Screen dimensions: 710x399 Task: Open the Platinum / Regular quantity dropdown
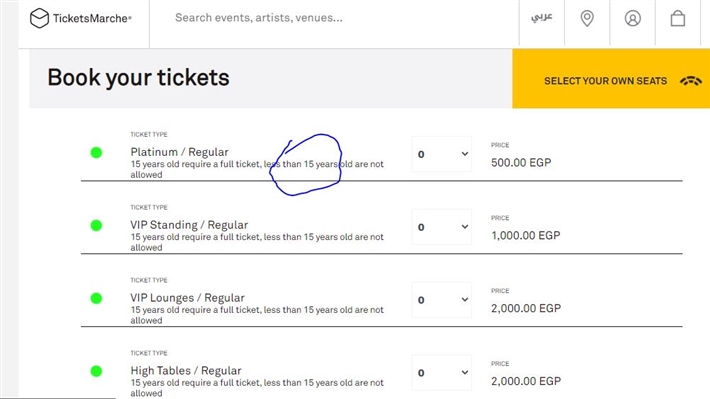click(x=442, y=154)
